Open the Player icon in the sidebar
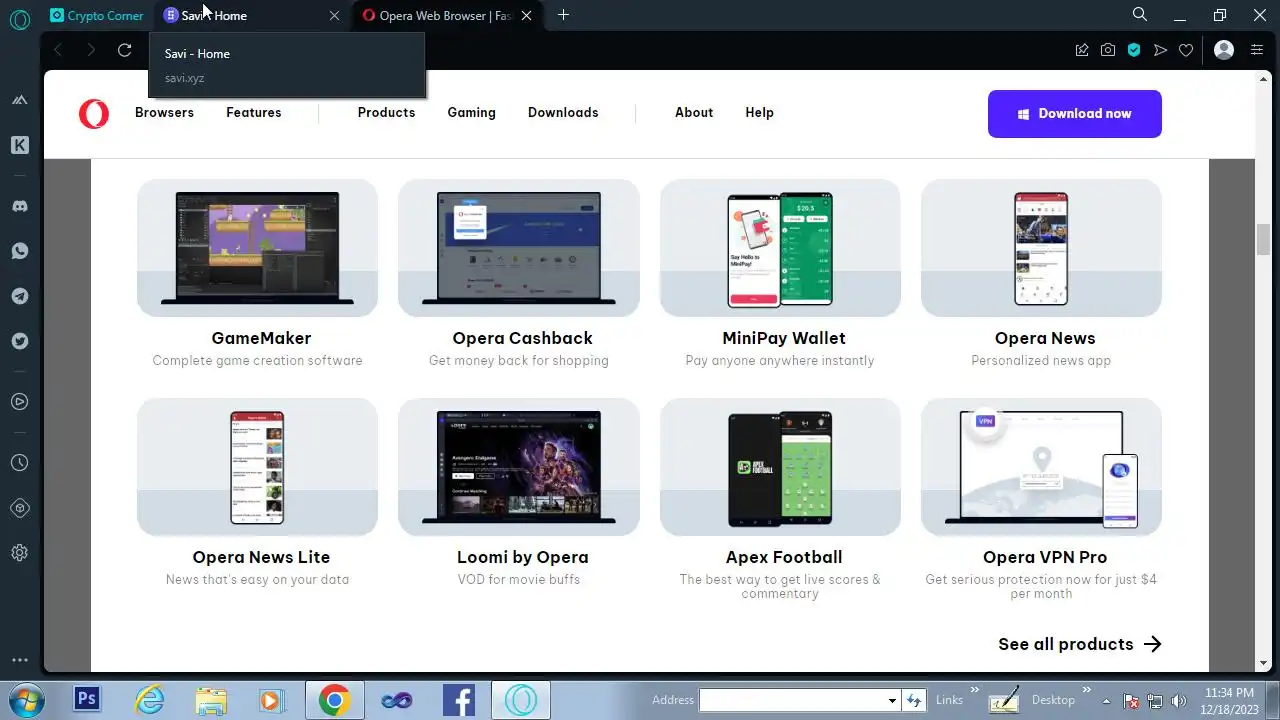Screen dimensions: 1280x720 point(20,402)
